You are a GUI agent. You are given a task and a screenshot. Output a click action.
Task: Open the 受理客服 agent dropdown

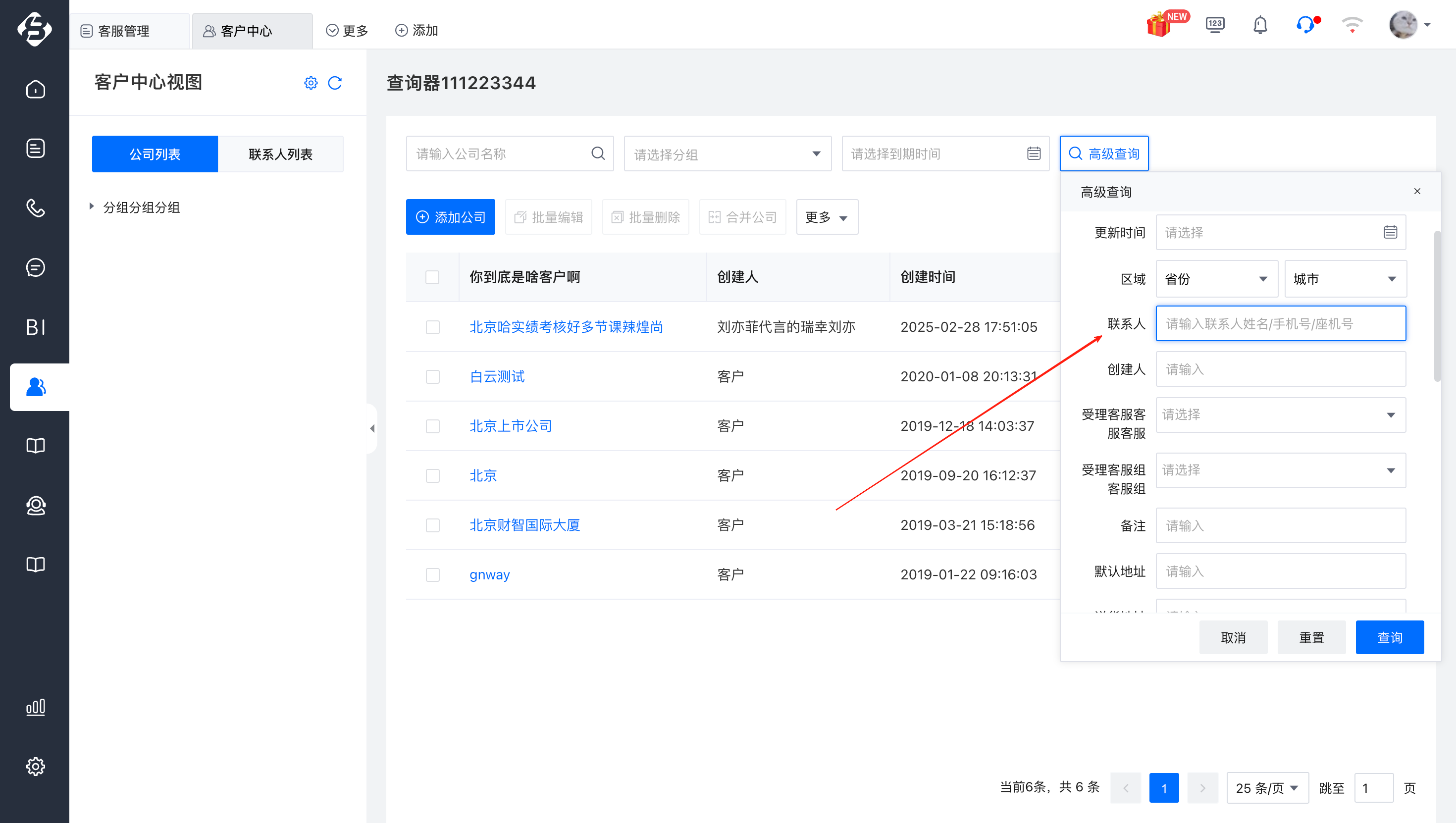click(x=1280, y=414)
